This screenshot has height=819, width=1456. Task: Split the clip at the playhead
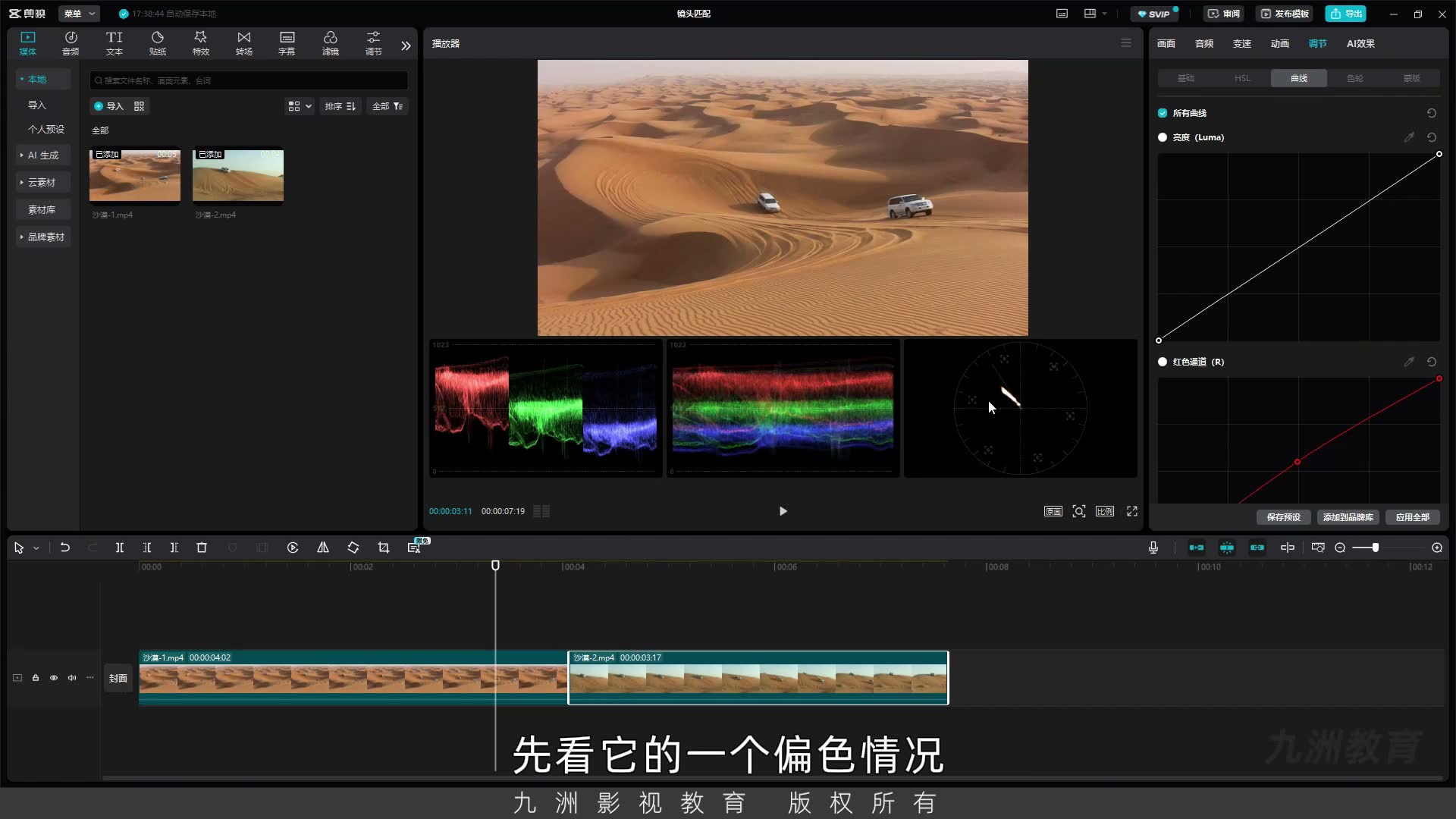[x=120, y=548]
